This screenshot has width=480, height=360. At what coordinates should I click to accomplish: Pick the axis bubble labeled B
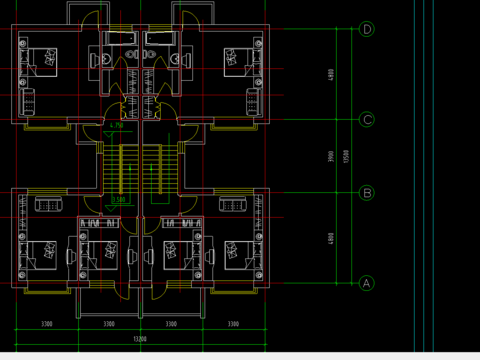click(367, 193)
